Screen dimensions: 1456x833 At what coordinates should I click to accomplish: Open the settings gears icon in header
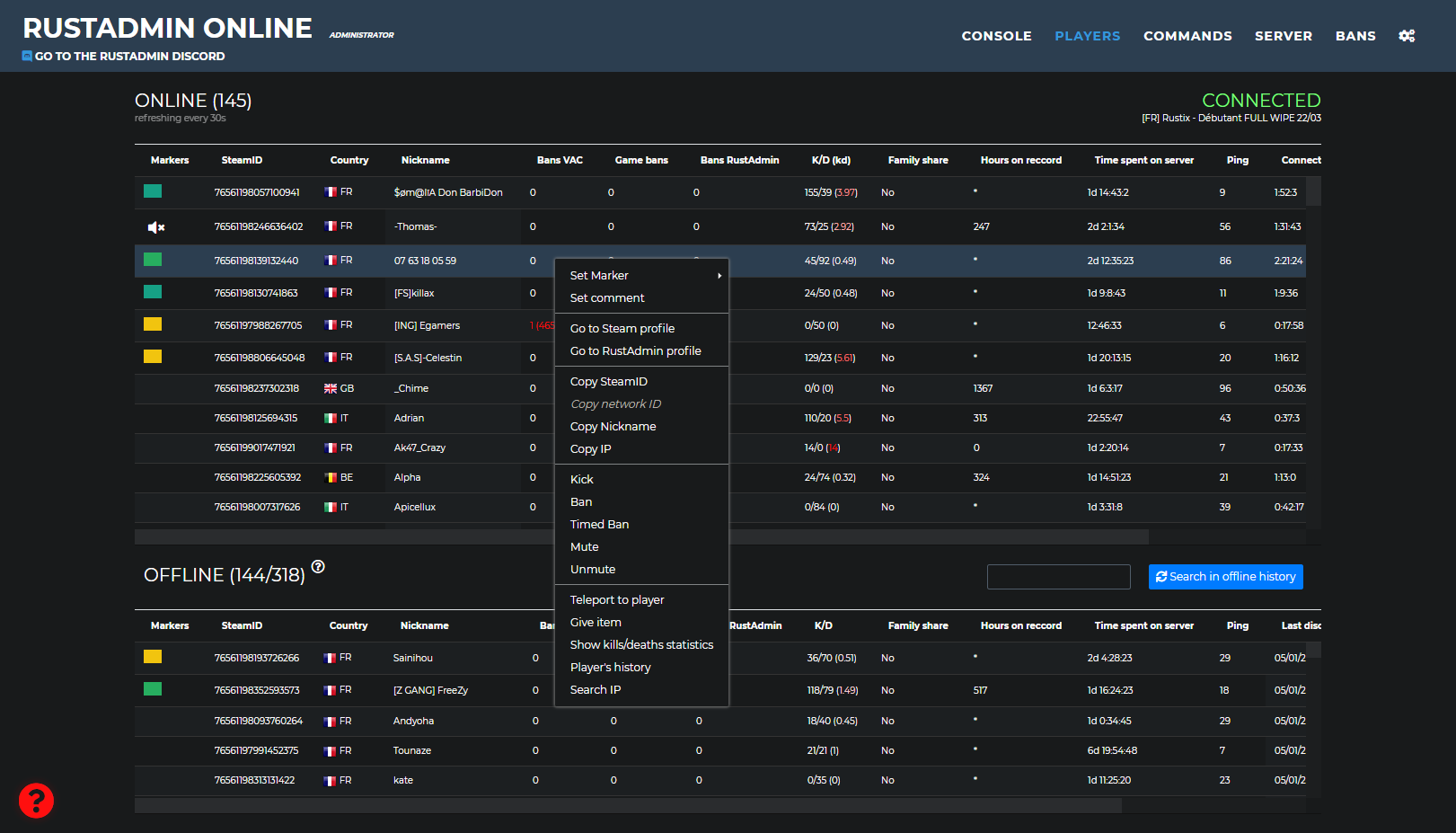coord(1407,36)
